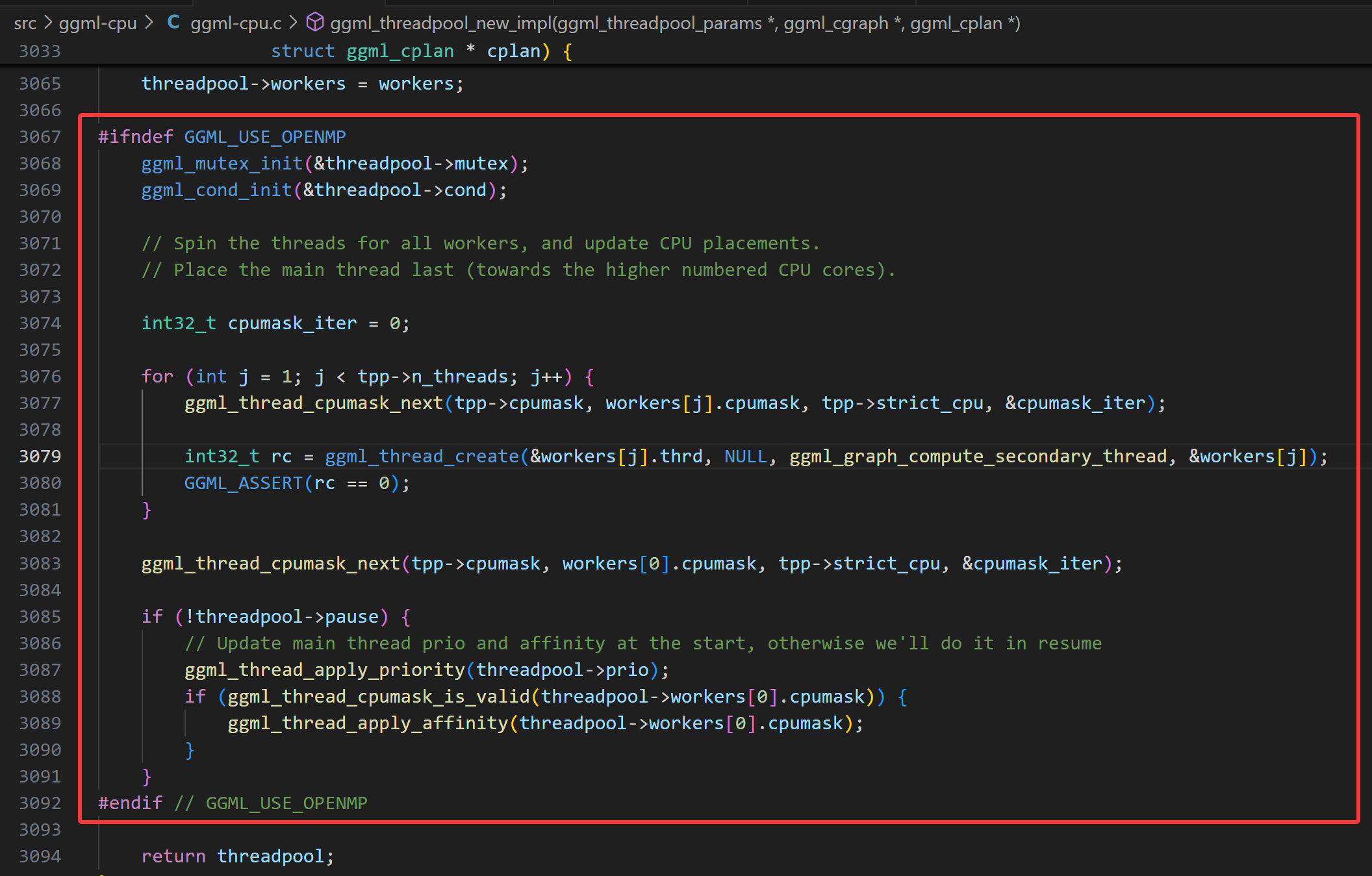Click the C language file icon in breadcrumb
Viewport: 1372px width, 876px height.
point(173,23)
